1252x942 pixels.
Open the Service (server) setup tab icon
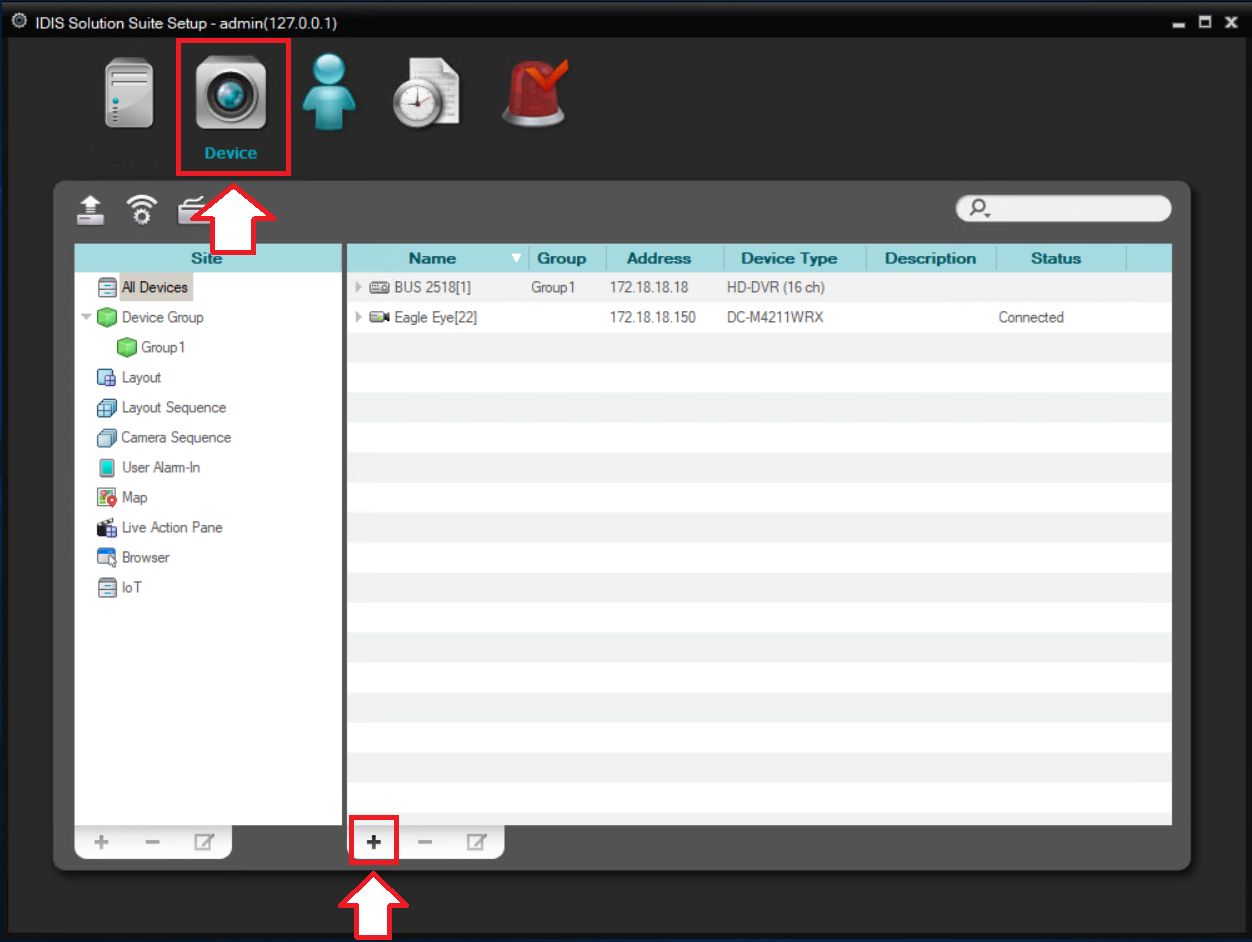tap(129, 93)
